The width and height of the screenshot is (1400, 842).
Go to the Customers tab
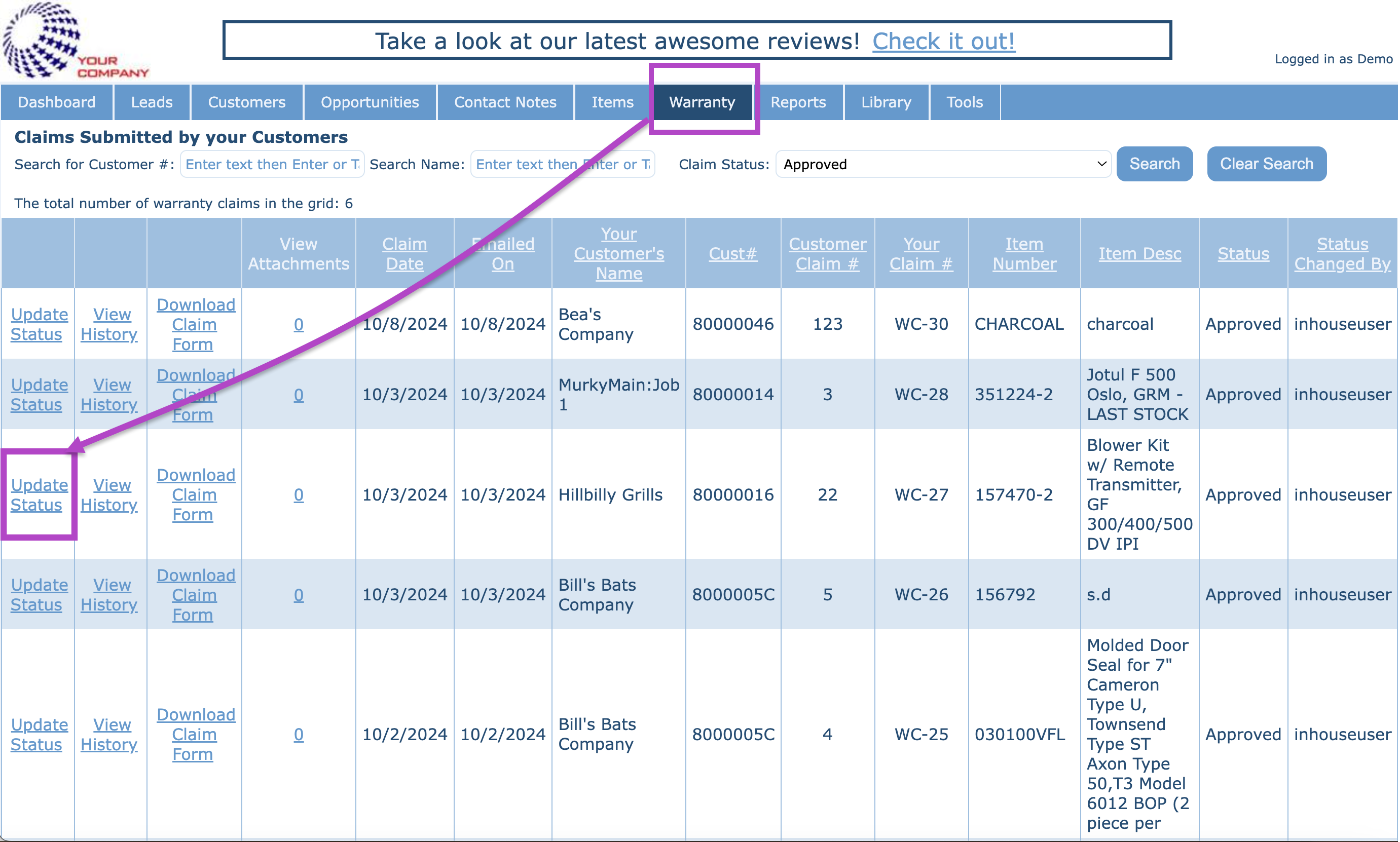click(x=246, y=102)
